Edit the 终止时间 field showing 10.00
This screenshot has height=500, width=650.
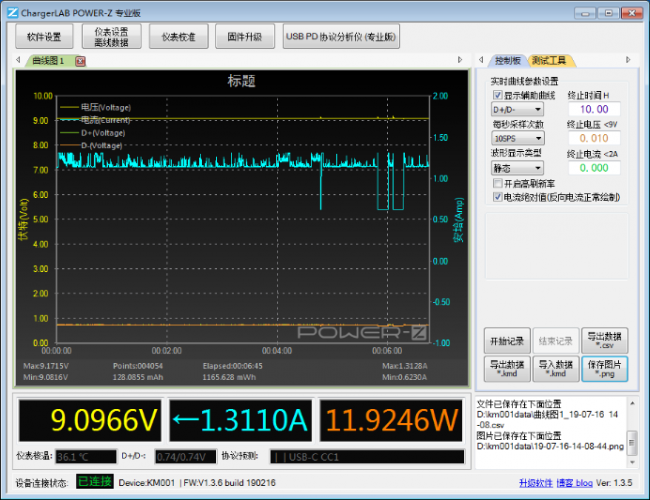point(594,109)
